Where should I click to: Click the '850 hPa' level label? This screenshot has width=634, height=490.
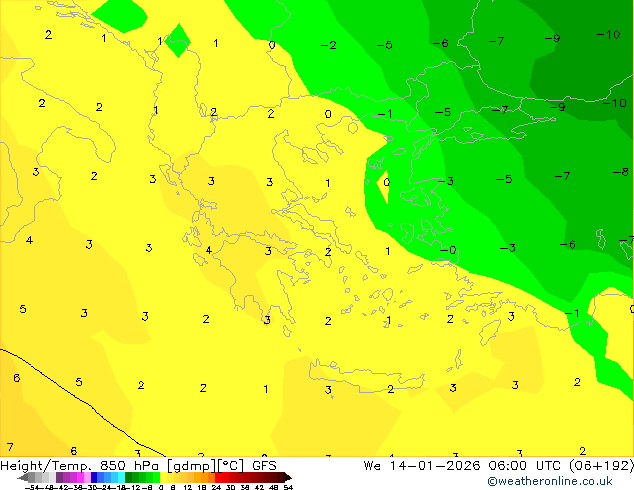point(129,466)
